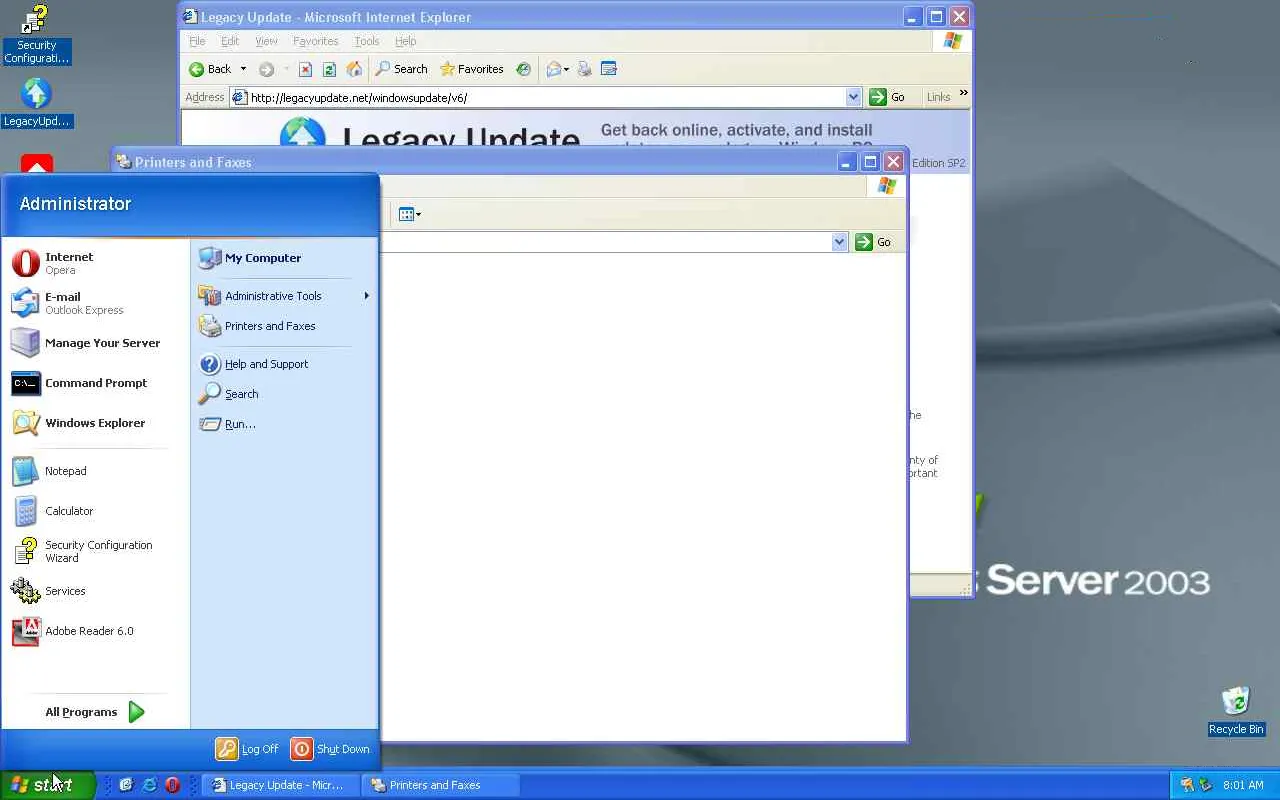Click Search on Internet Explorer toolbar
1280x800 pixels.
point(401,69)
